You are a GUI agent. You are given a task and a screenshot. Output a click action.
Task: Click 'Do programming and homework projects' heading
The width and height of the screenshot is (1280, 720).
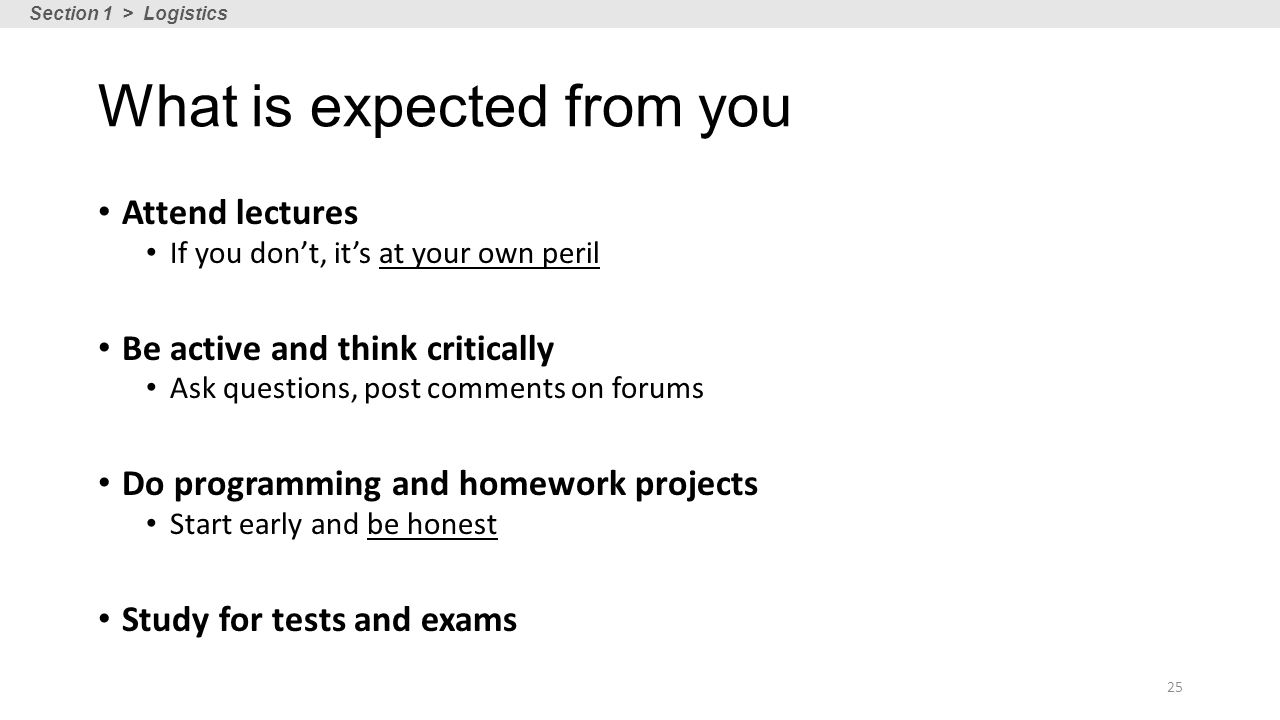440,484
